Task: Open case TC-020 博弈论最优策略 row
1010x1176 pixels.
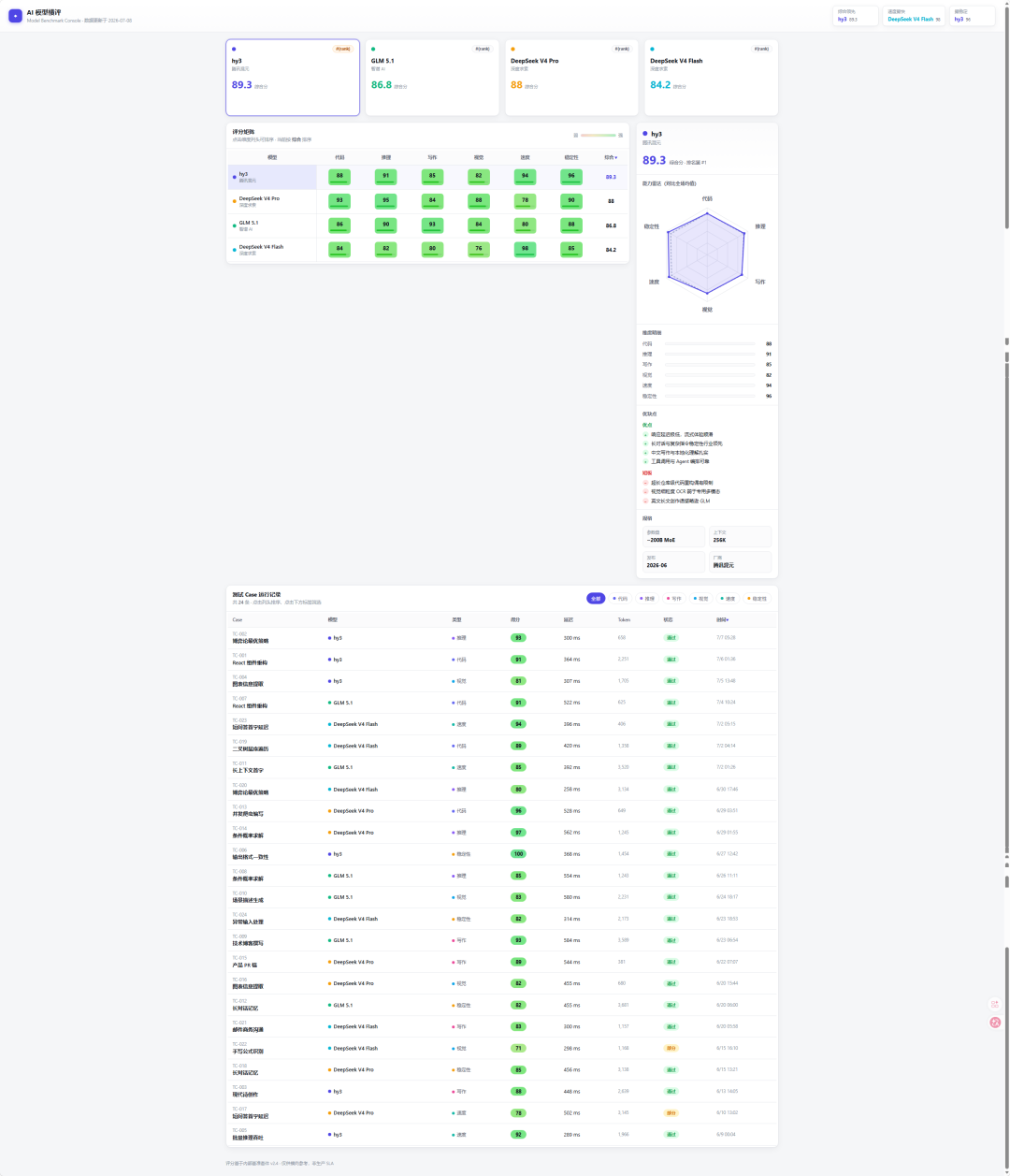Action: click(502, 790)
